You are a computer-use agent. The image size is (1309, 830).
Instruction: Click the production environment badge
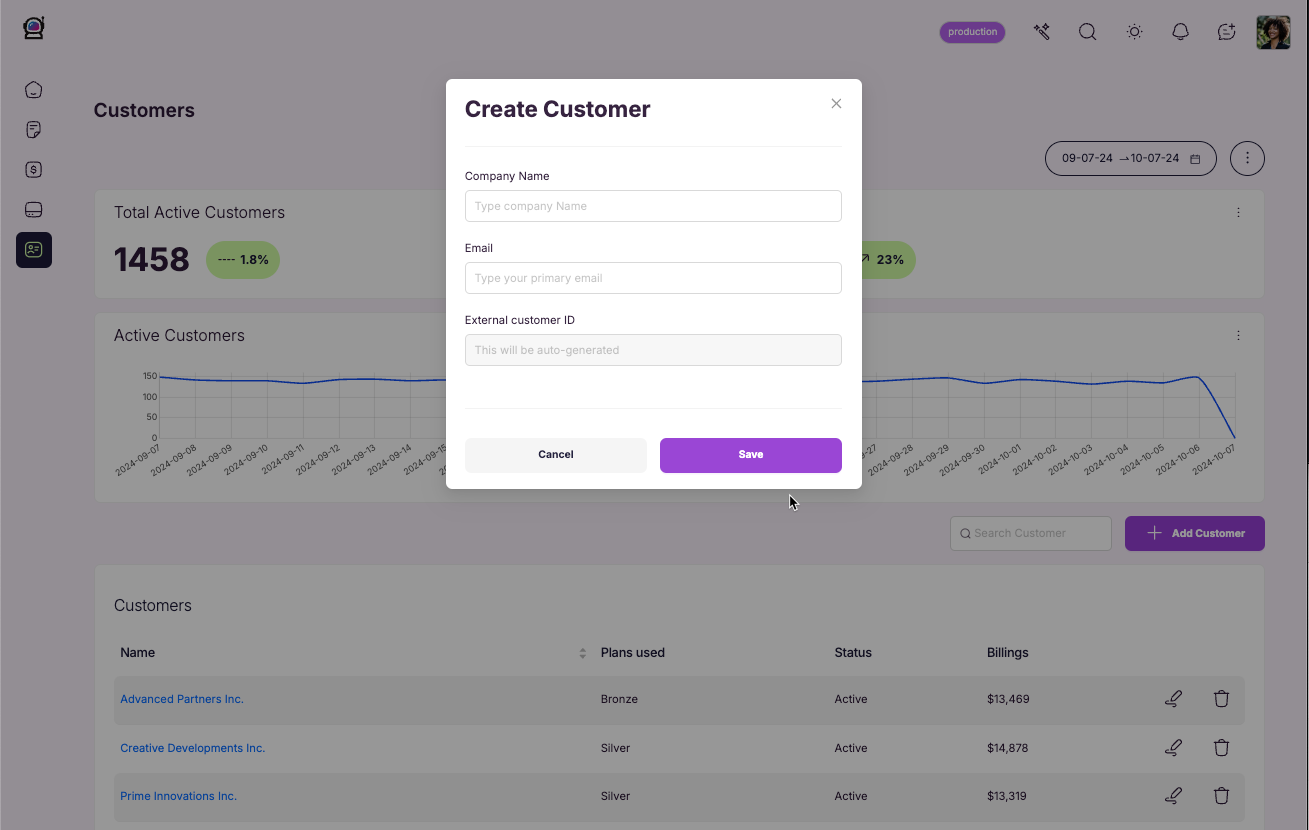[x=971, y=31]
